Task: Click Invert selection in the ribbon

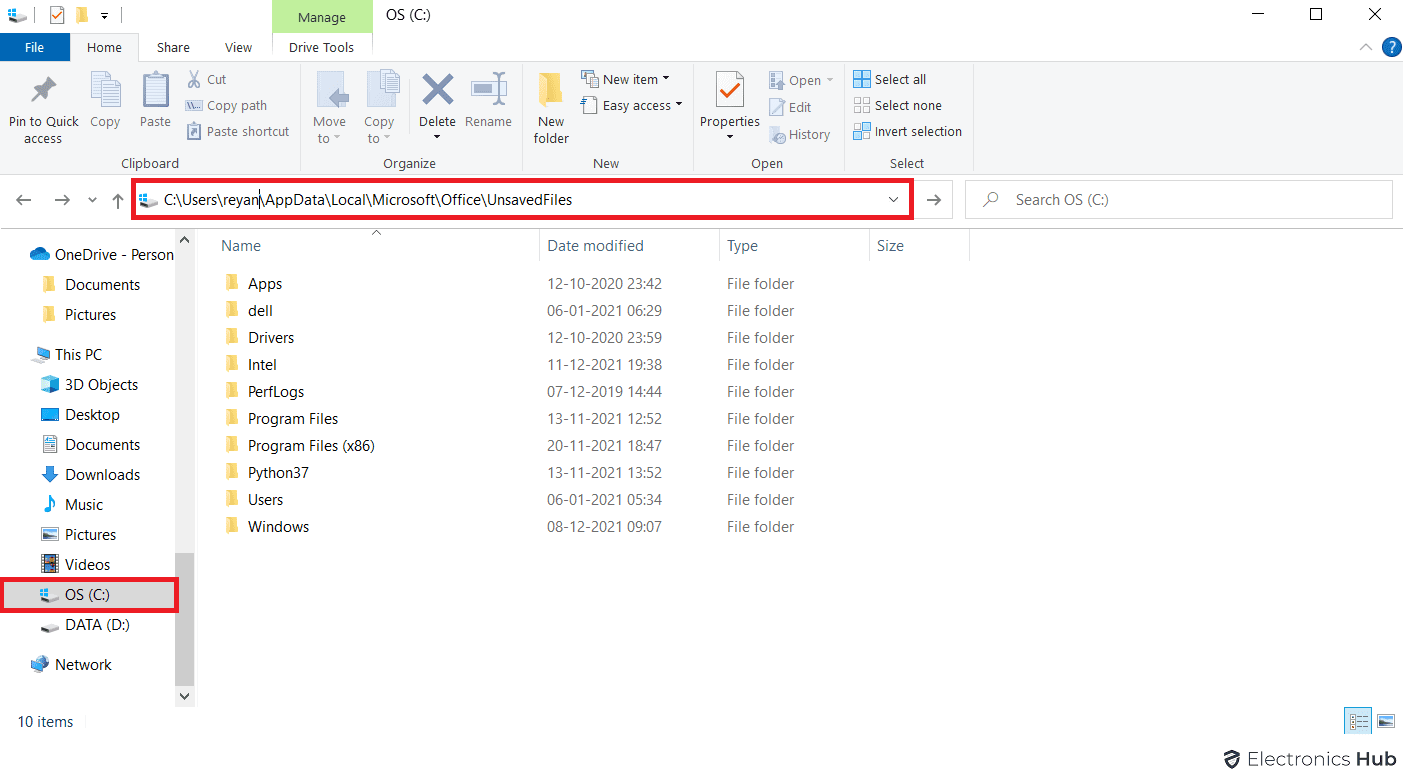Action: pos(907,131)
